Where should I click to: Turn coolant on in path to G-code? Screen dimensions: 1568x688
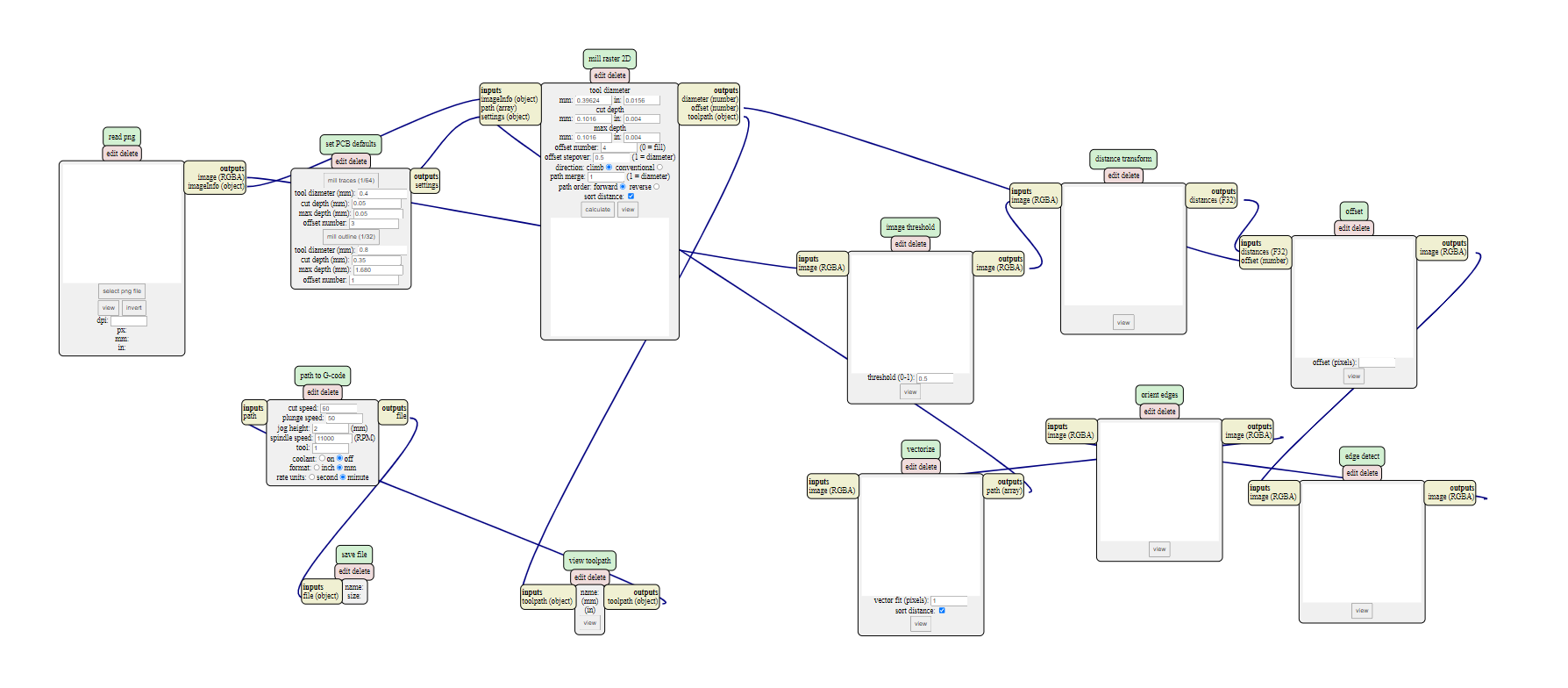(322, 459)
